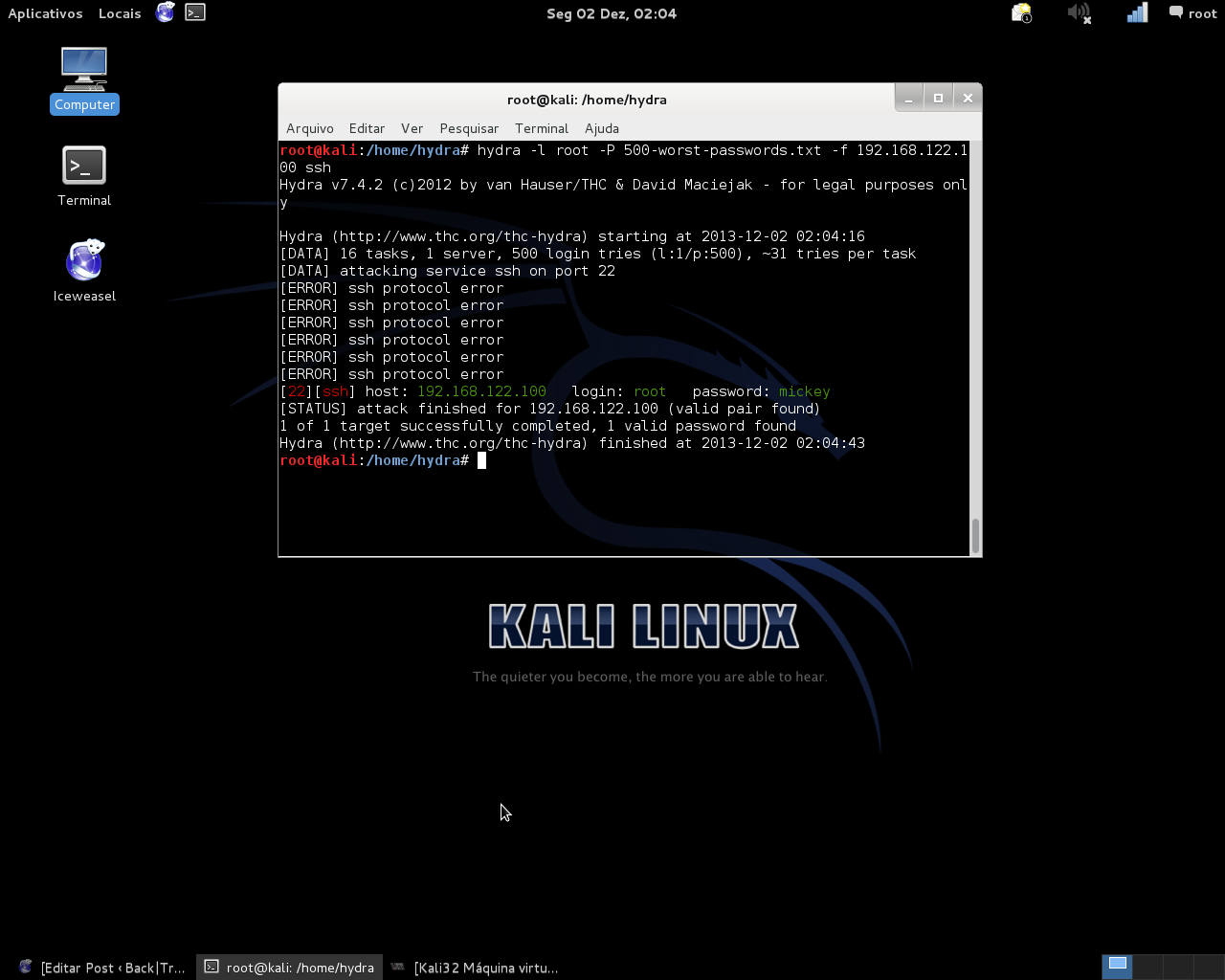Open the Ver menu in terminal
Screen dimensions: 1225x980
tap(412, 128)
